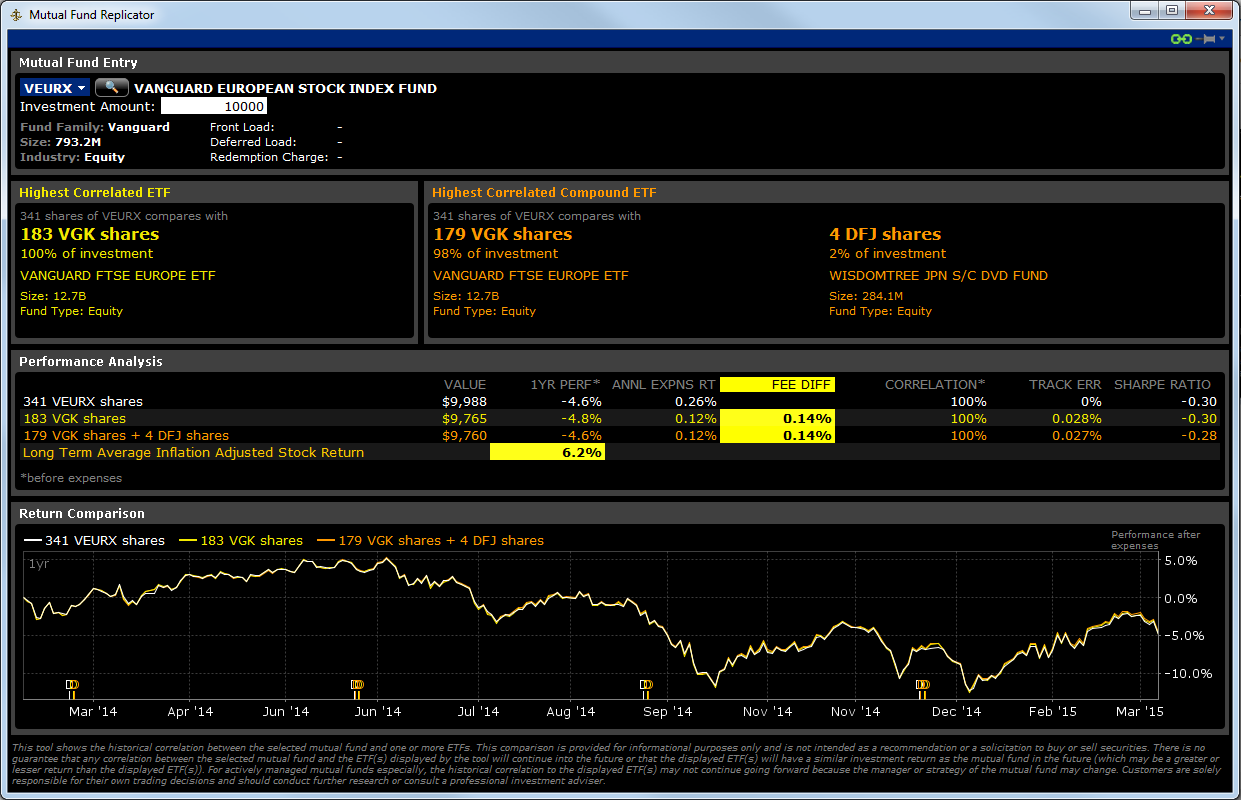Click the large '4 DFJ shares' heading
This screenshot has height=800, width=1241.
pyautogui.click(x=885, y=234)
